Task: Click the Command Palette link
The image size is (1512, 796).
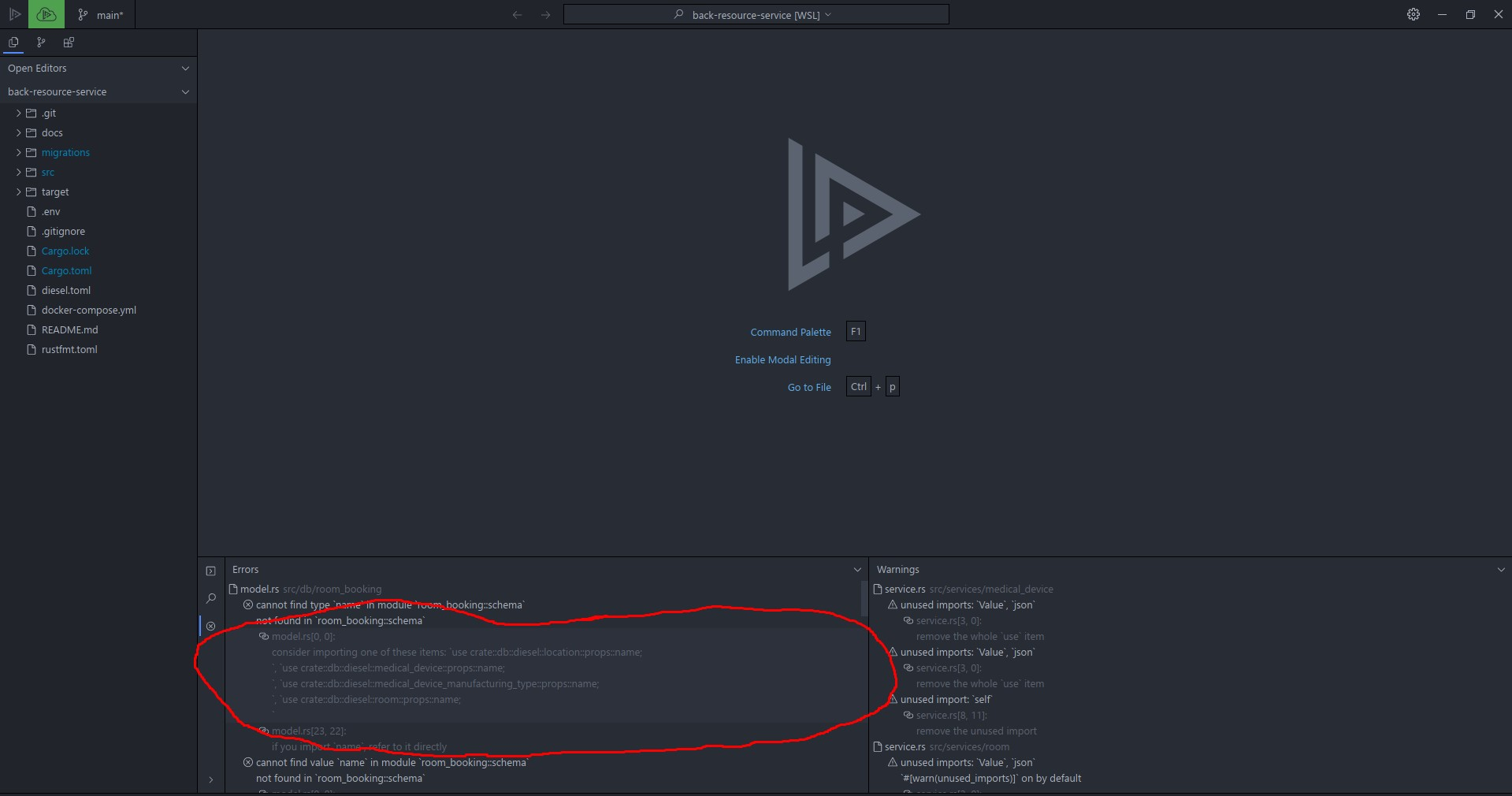Action: (791, 332)
